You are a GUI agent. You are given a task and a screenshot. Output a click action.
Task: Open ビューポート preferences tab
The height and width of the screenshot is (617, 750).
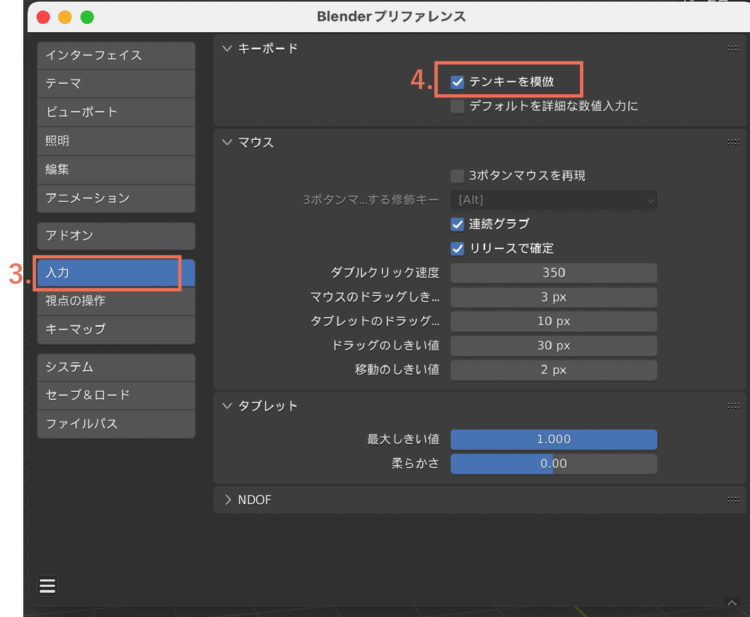pos(116,112)
